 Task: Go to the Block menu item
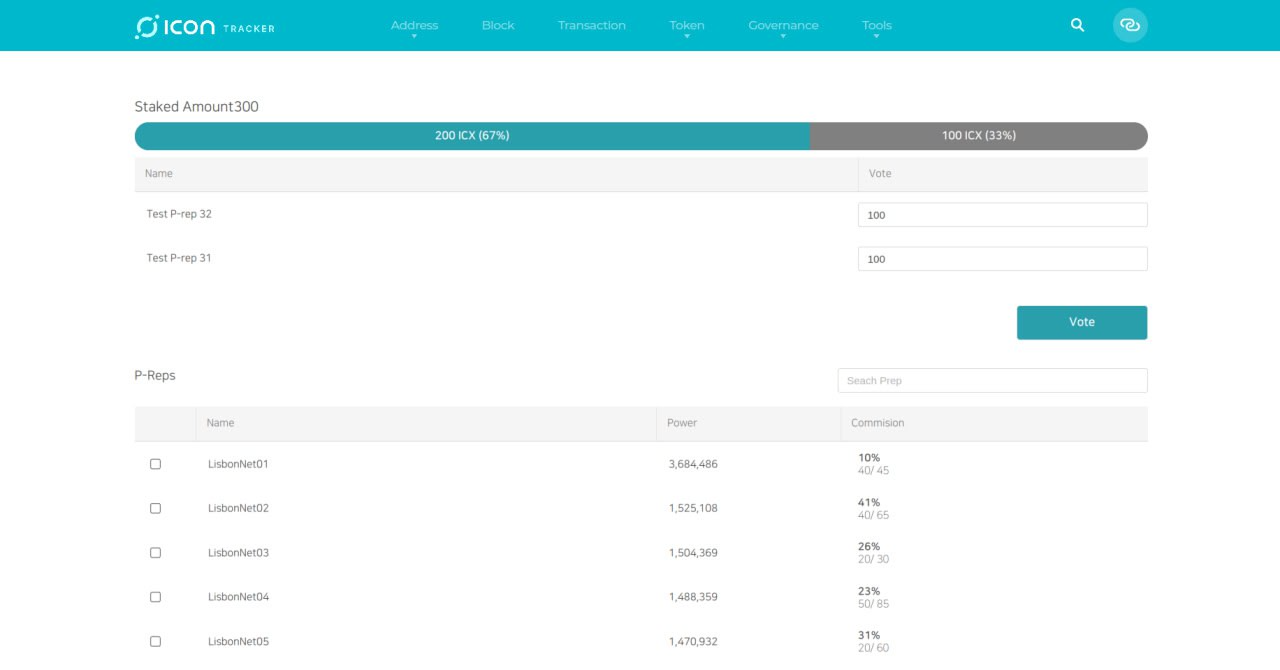pyautogui.click(x=498, y=26)
